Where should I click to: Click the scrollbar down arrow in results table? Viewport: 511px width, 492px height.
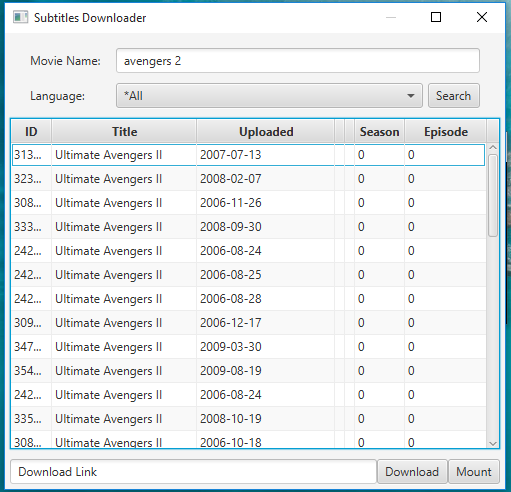tap(493, 443)
